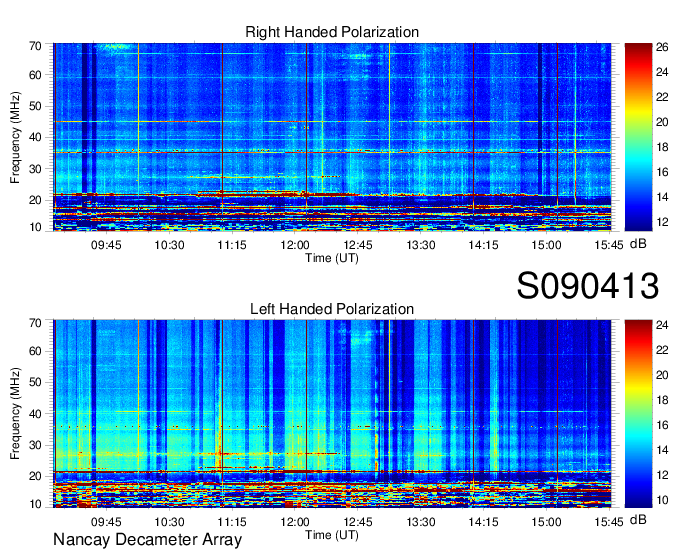Viewport: 680px width, 552px height.
Task: Click the 15:45 tick label under upper plot
Action: click(x=609, y=245)
